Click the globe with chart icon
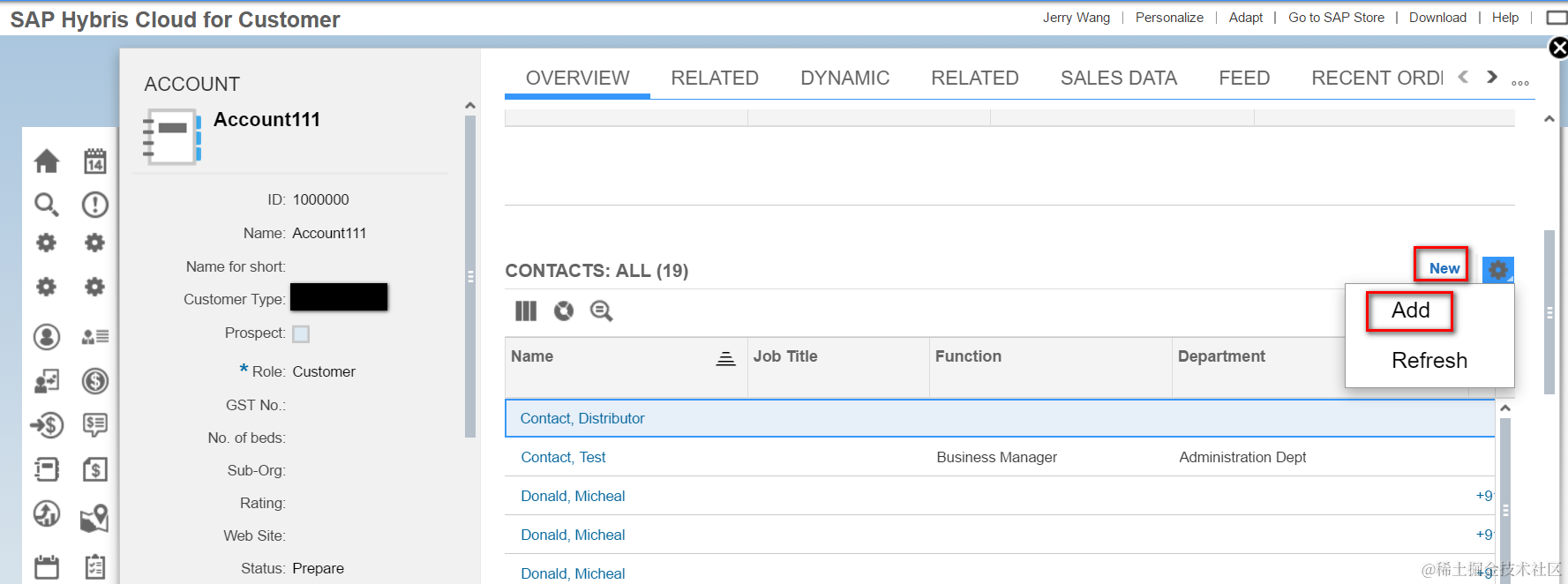 pos(47,513)
